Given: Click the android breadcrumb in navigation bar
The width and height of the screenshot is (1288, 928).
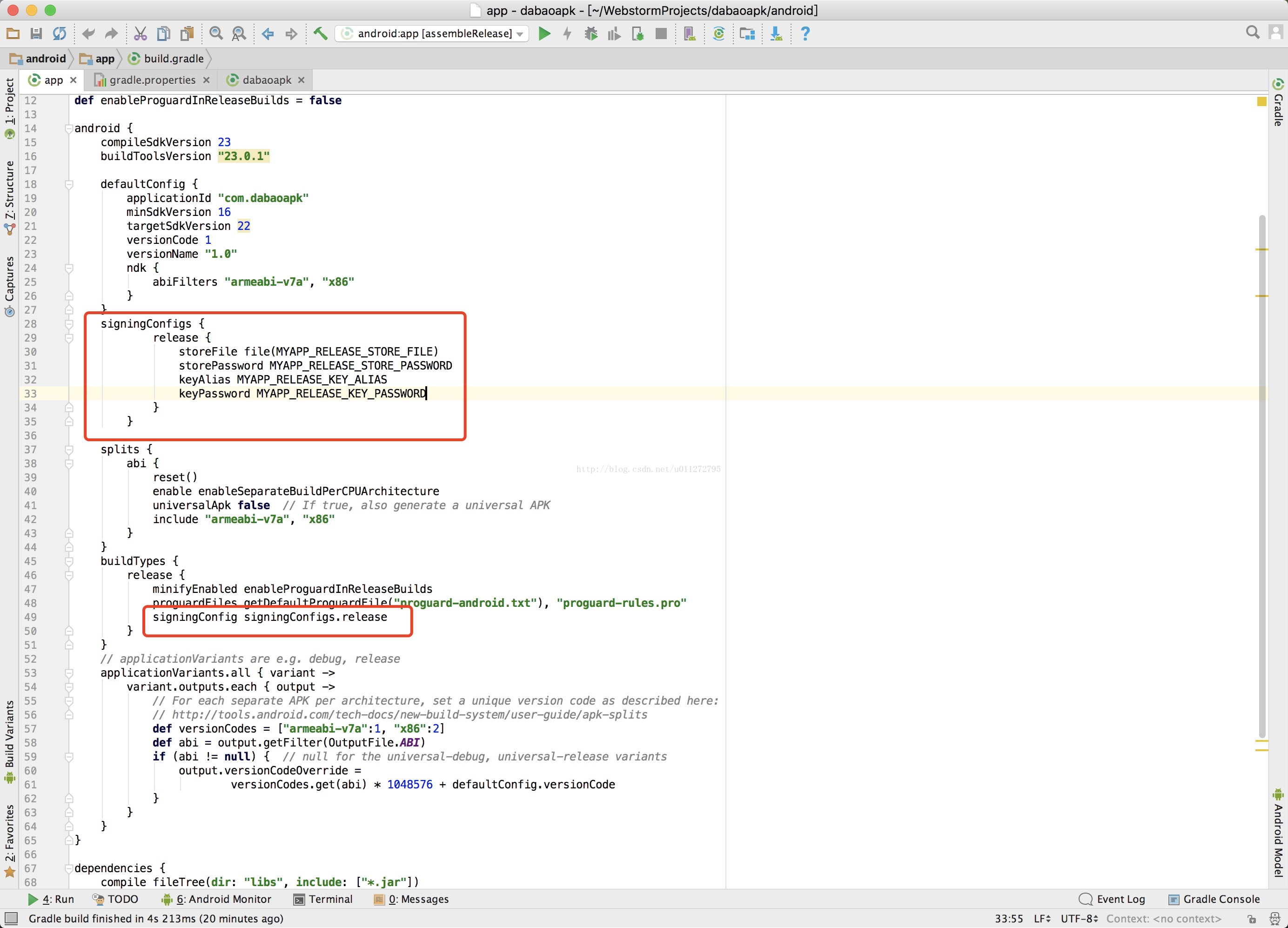Looking at the screenshot, I should (x=38, y=59).
